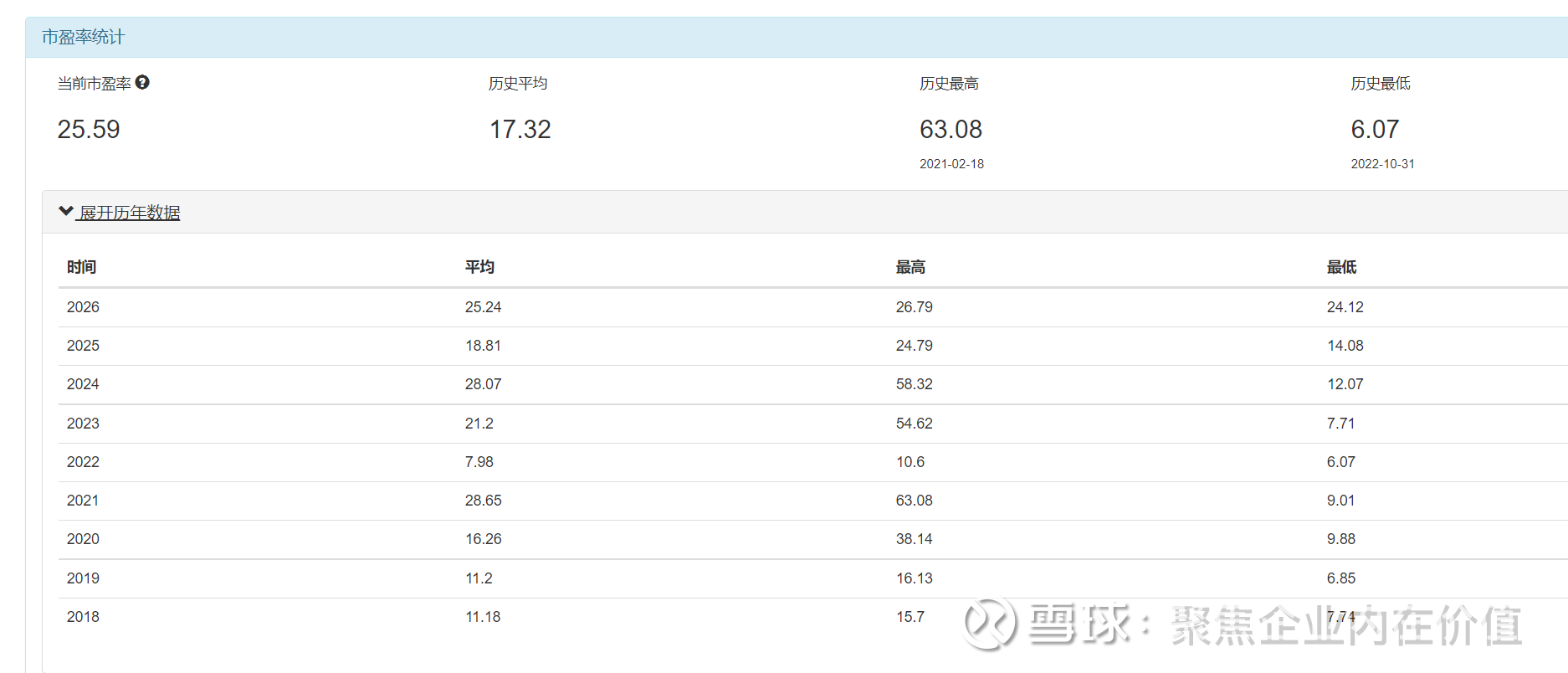Click the Xueqiu snowball logo watermark
Viewport: 1568px width, 673px height.
(989, 624)
